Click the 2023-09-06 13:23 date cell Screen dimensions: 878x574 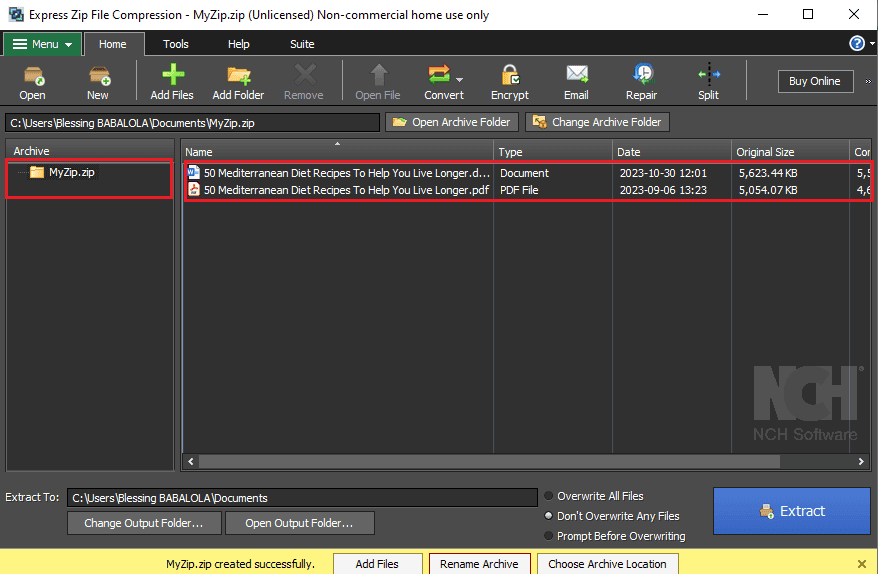pyautogui.click(x=663, y=190)
